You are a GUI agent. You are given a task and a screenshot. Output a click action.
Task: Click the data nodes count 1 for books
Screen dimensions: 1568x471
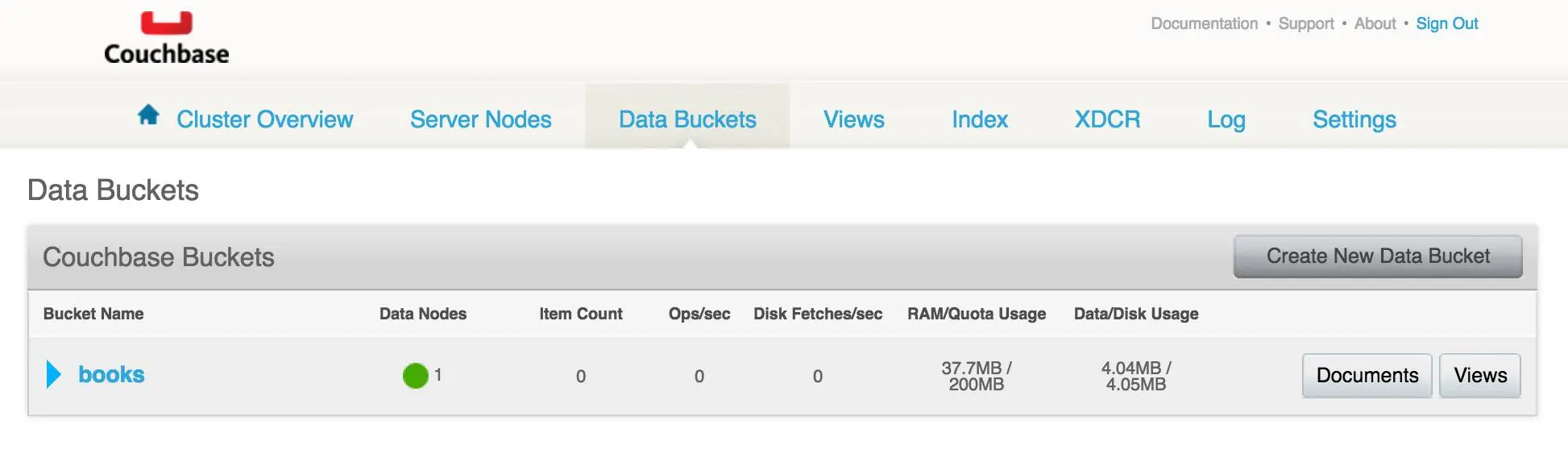tap(438, 375)
